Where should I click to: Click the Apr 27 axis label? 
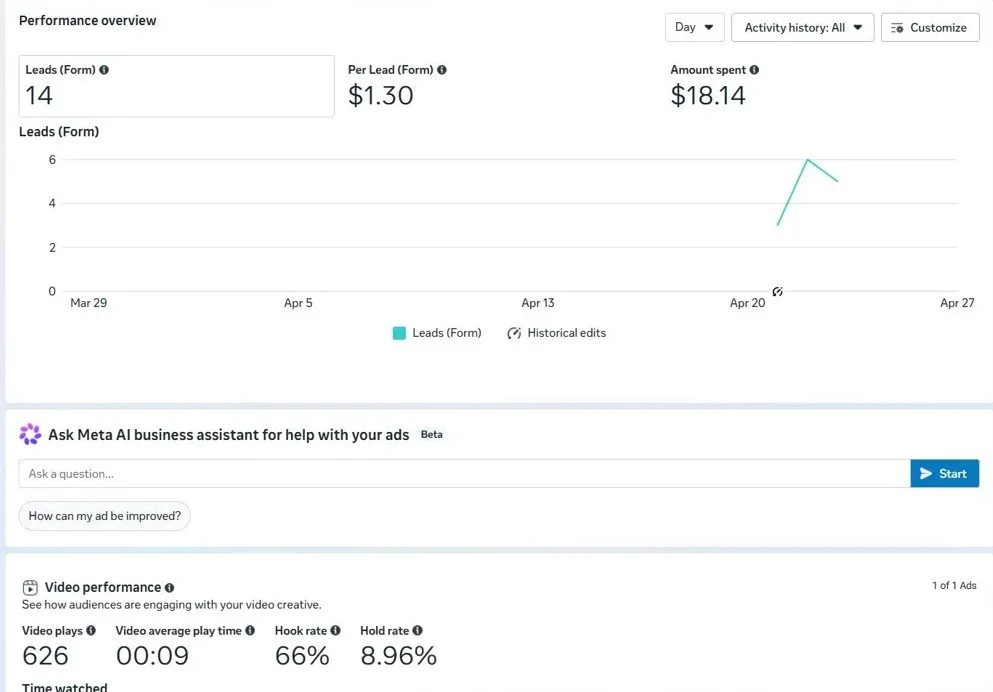(x=957, y=303)
